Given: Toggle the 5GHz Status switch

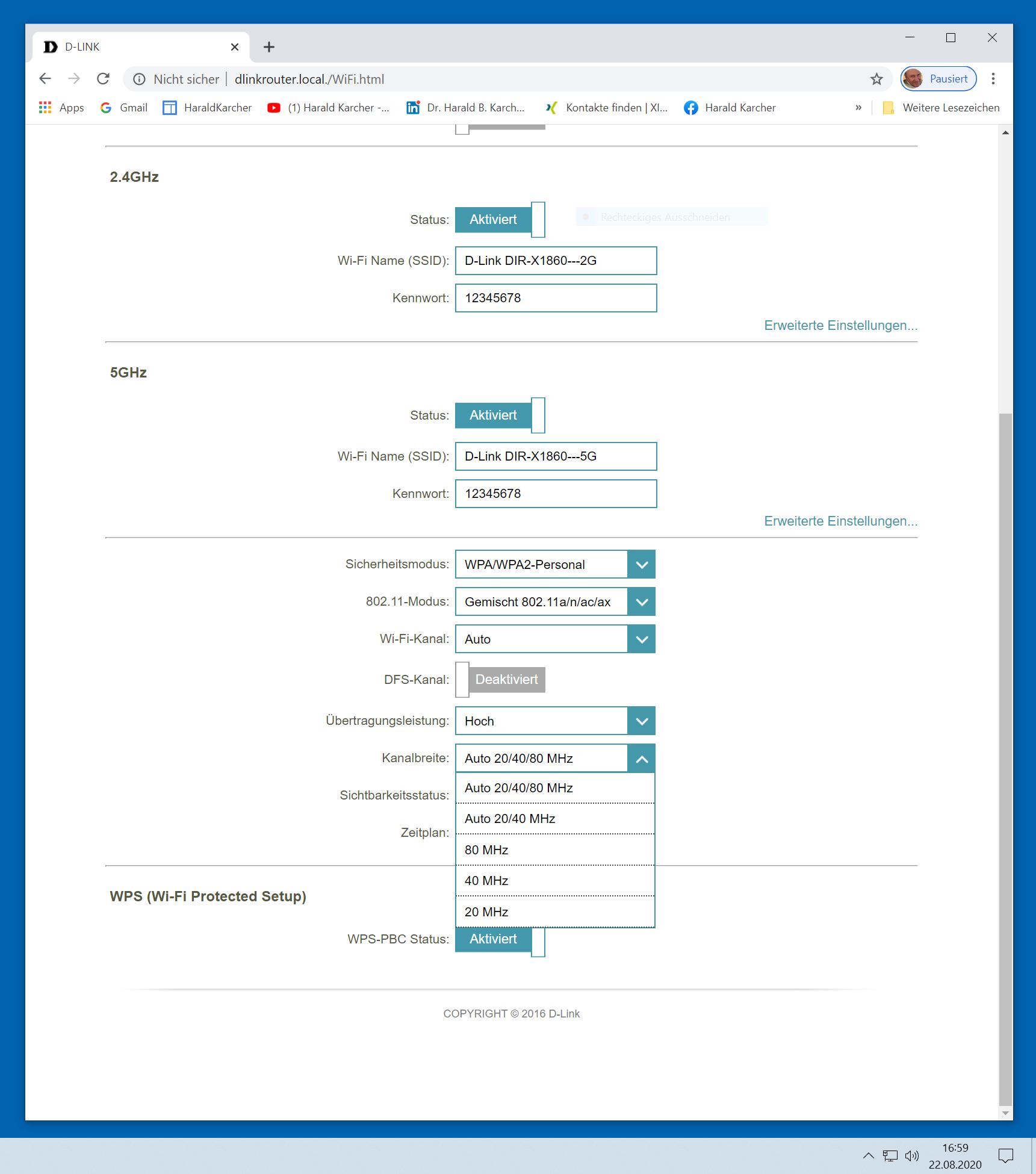Looking at the screenshot, I should point(500,415).
